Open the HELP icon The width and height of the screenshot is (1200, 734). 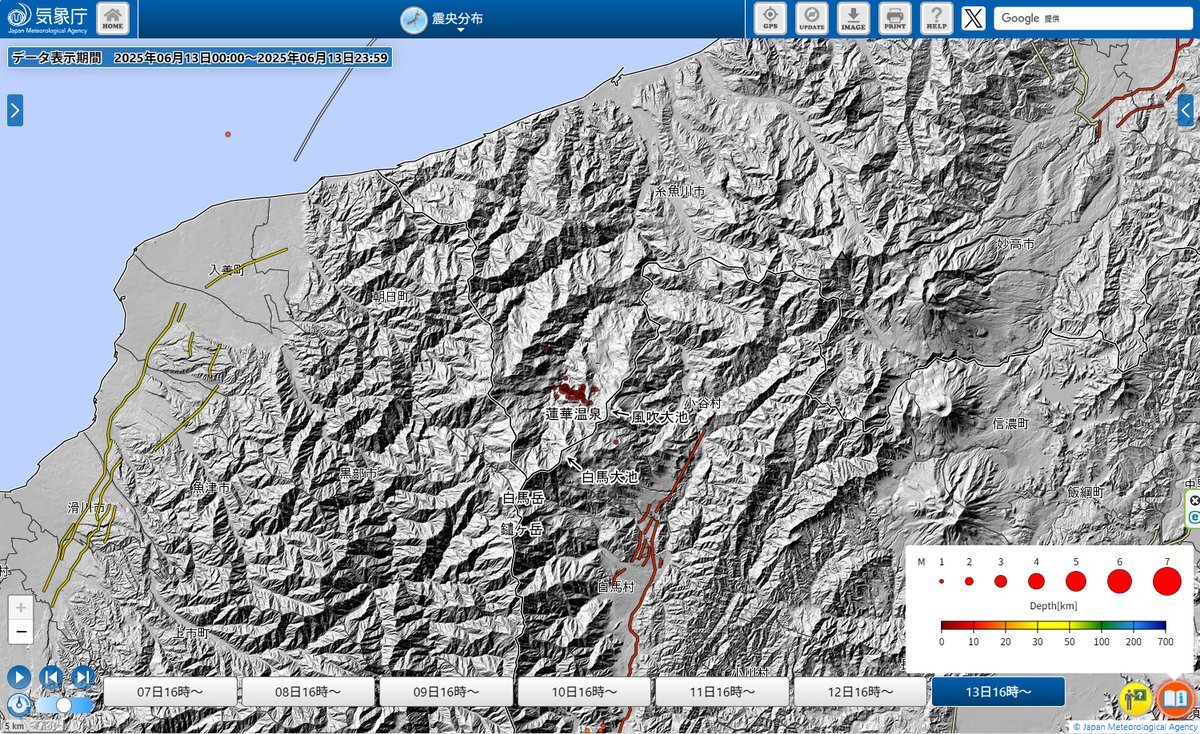tap(936, 18)
